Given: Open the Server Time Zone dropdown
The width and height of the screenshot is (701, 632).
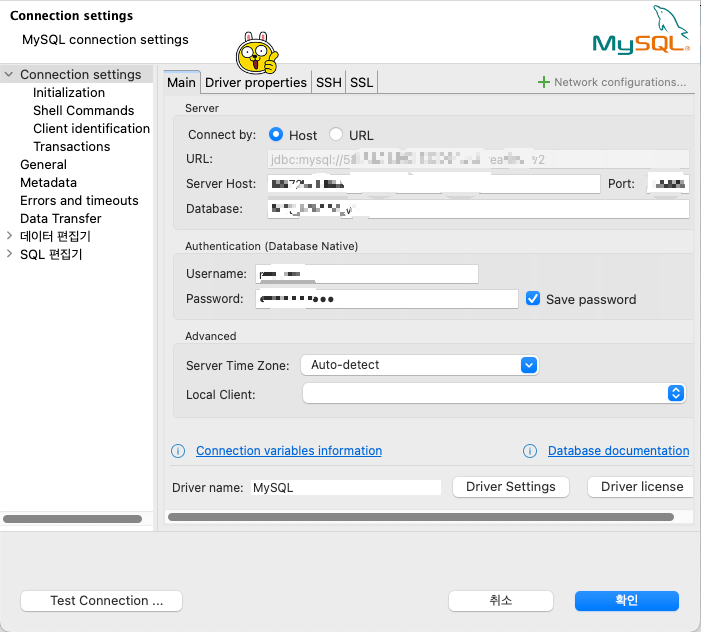Looking at the screenshot, I should tap(419, 365).
